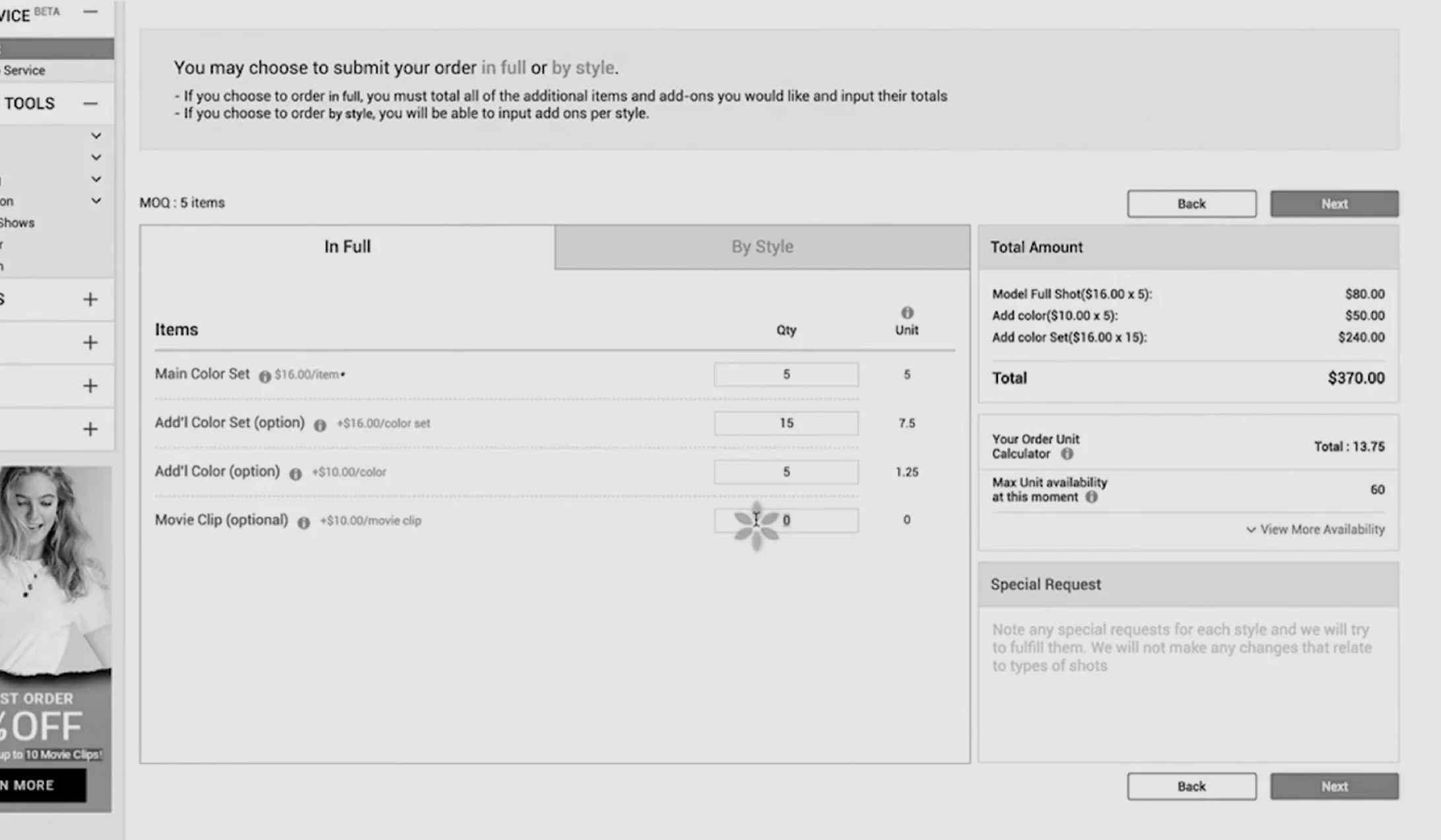The height and width of the screenshot is (840, 1441).
Task: Click info icon beside Add'l Color Set
Action: [x=320, y=426]
